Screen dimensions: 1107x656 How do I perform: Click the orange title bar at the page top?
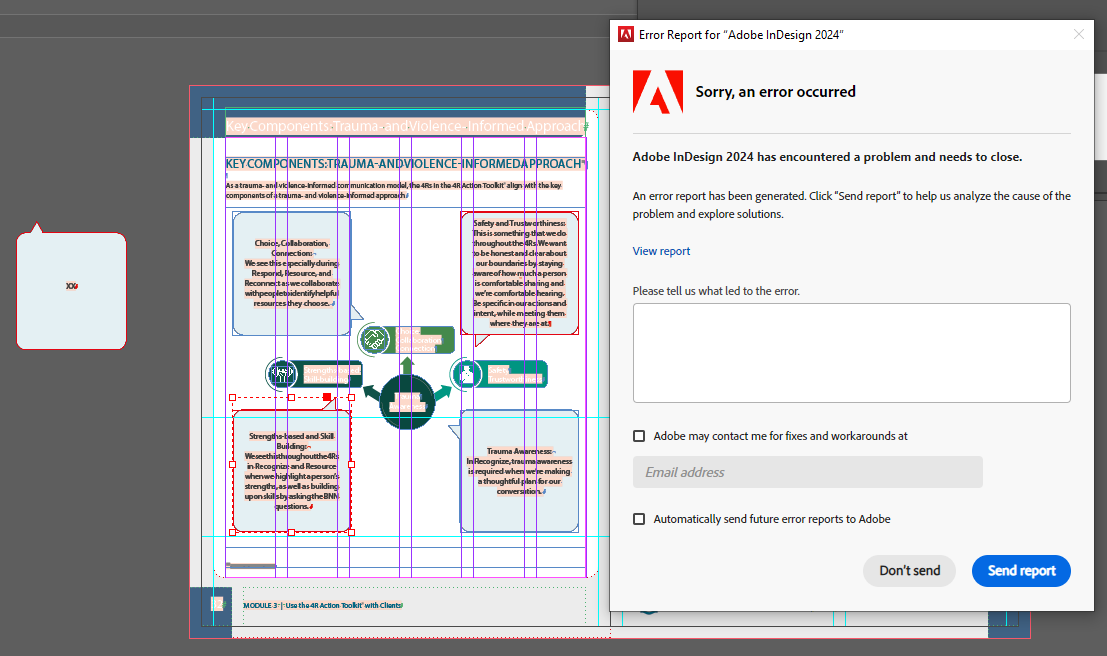coord(400,126)
